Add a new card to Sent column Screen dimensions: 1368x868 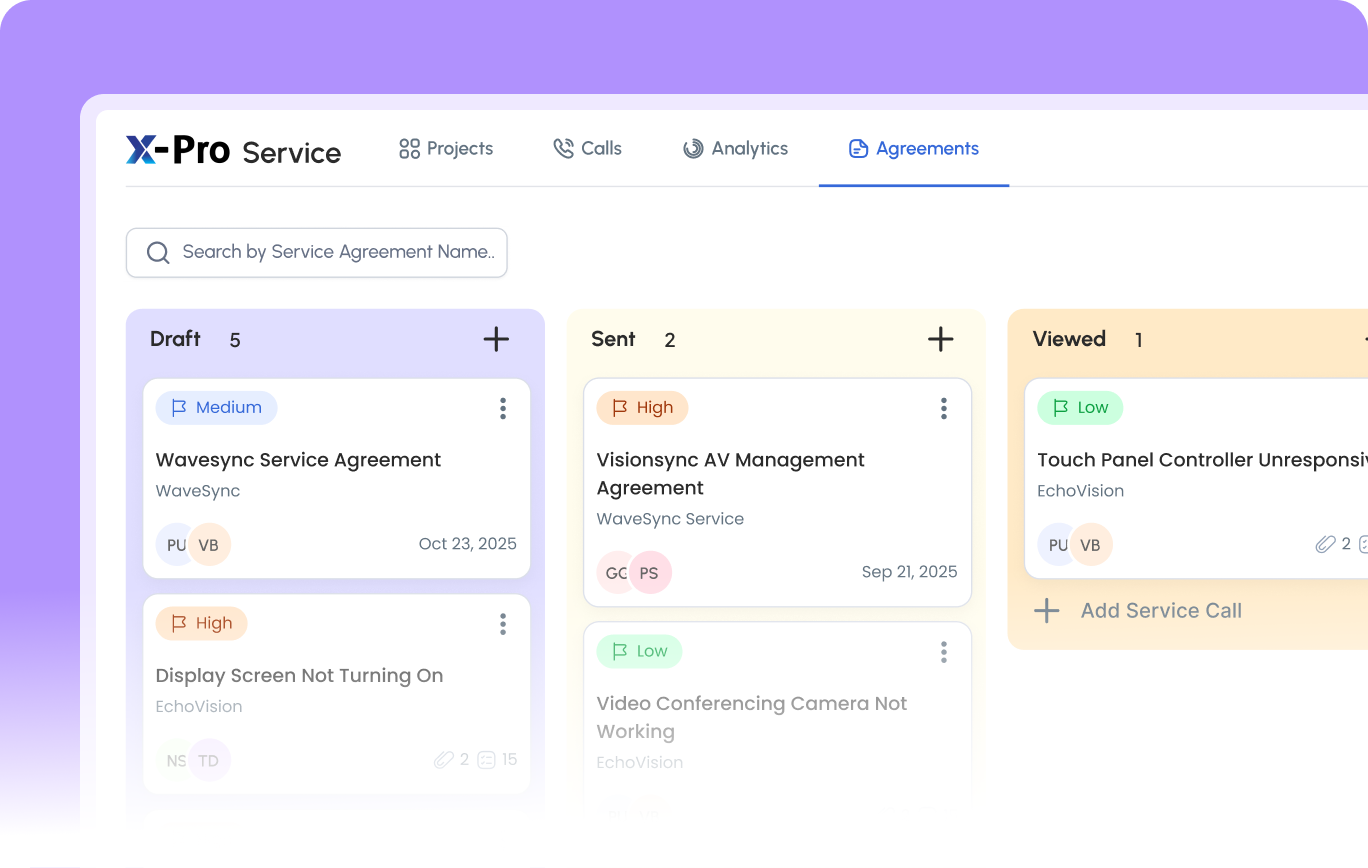[940, 339]
